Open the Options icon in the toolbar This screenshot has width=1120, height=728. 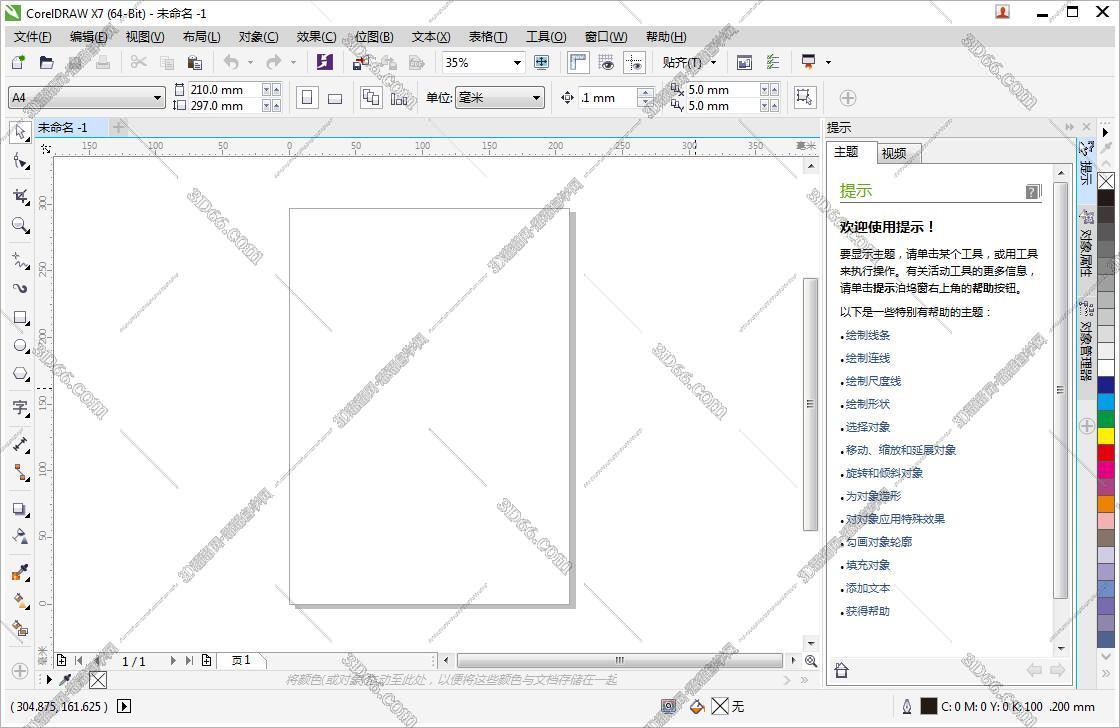click(x=773, y=62)
